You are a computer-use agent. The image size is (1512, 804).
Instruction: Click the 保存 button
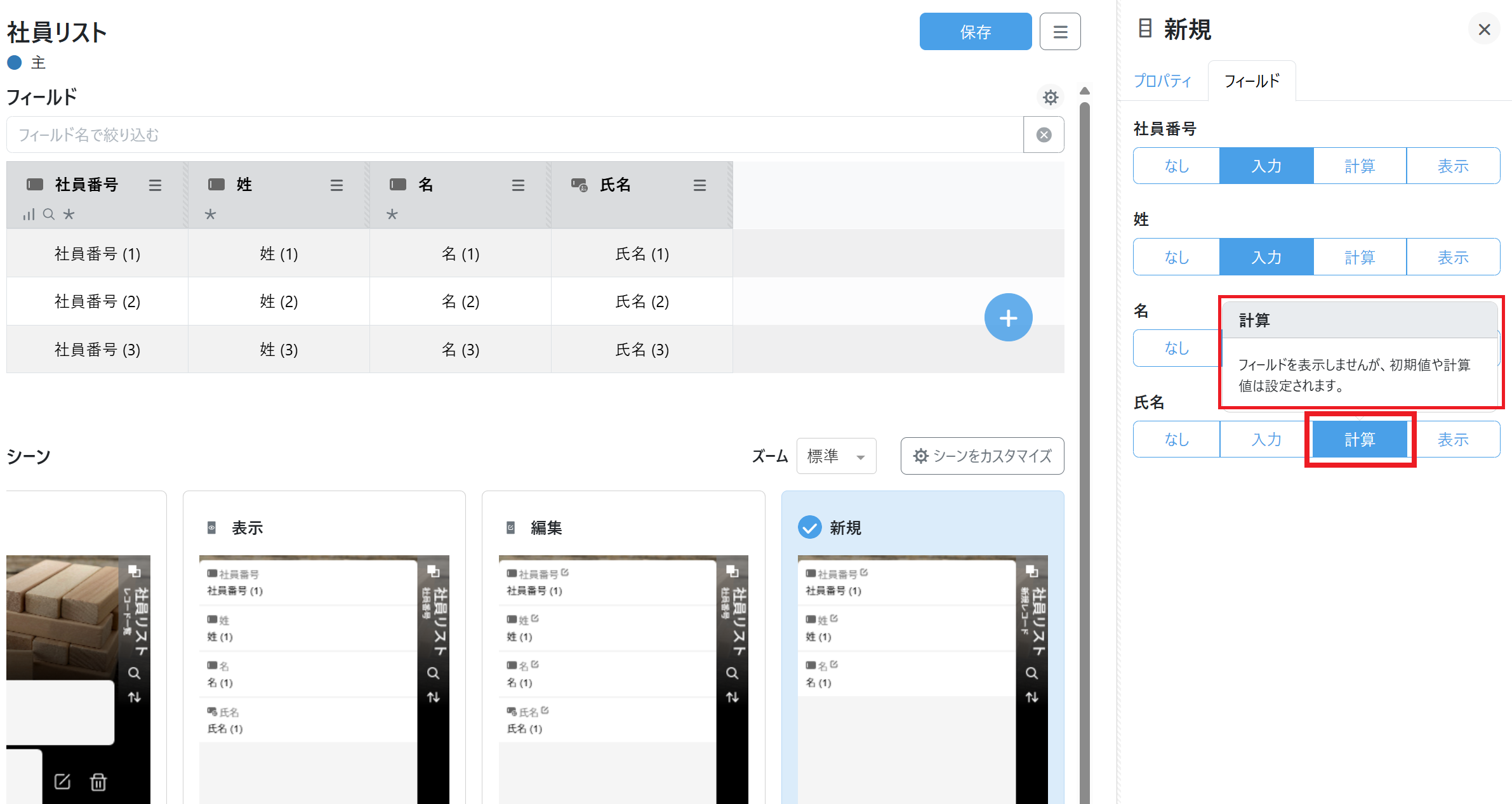pyautogui.click(x=975, y=32)
